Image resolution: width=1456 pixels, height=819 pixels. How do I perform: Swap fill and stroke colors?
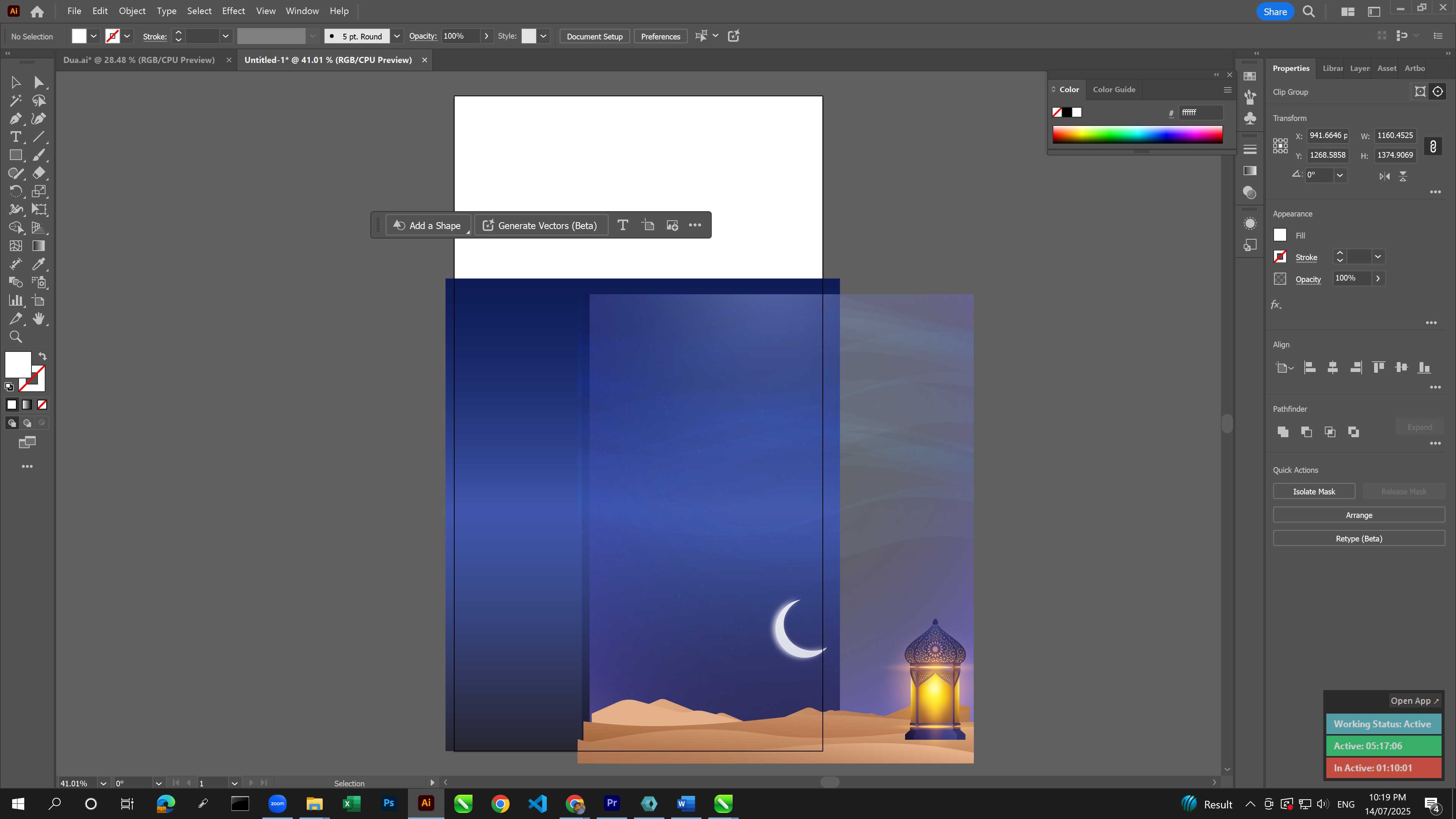tap(42, 356)
